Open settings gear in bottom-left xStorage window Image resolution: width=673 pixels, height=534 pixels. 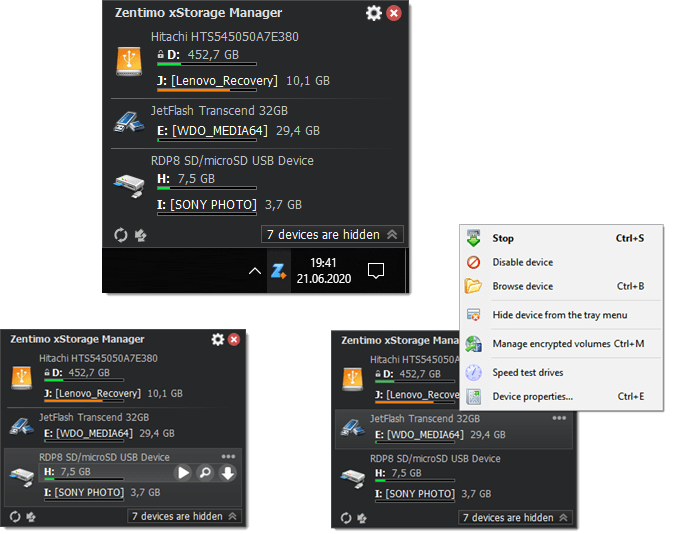point(218,340)
